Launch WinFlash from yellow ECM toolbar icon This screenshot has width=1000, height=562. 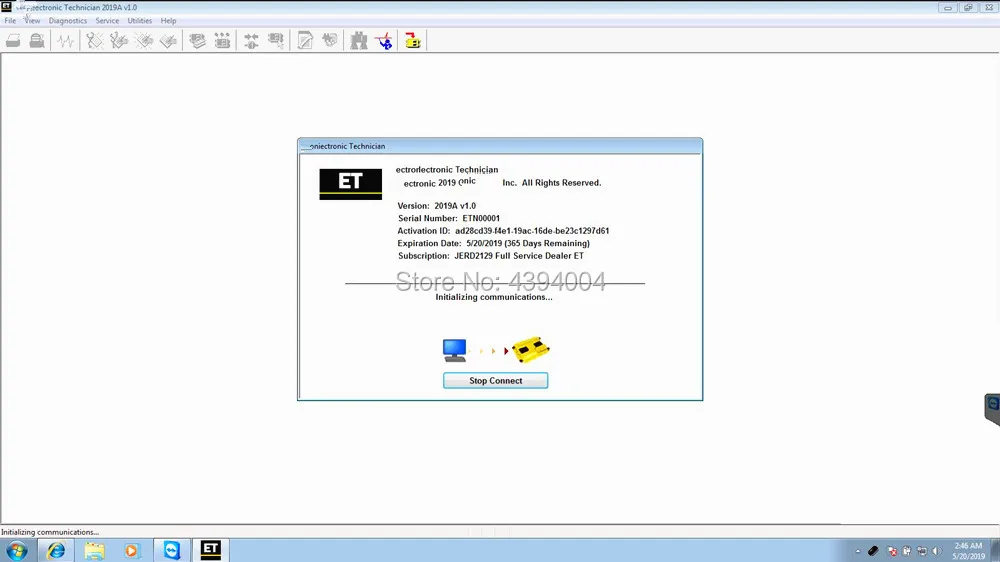click(413, 41)
